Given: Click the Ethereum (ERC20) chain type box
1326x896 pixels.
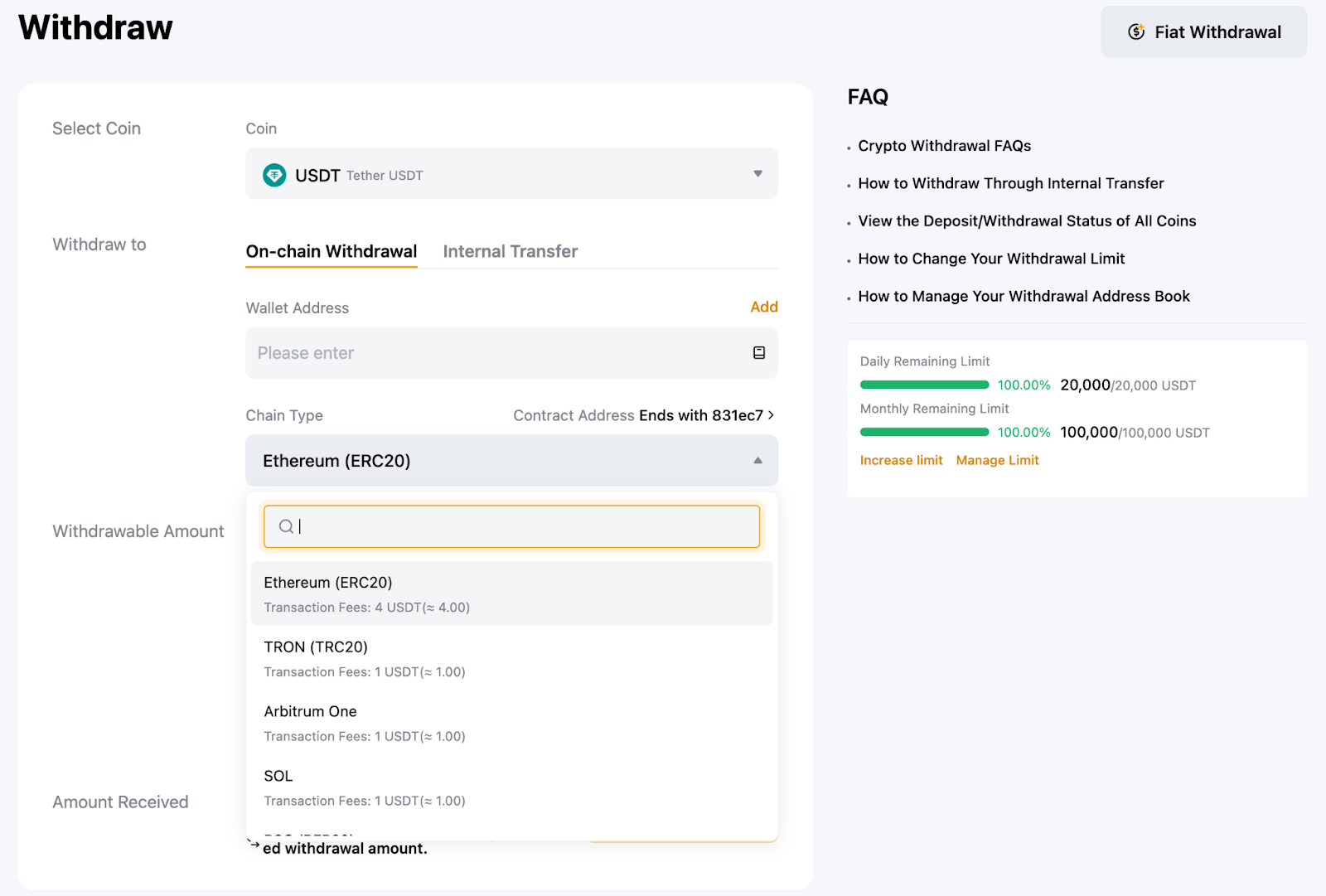Looking at the screenshot, I should tap(511, 461).
